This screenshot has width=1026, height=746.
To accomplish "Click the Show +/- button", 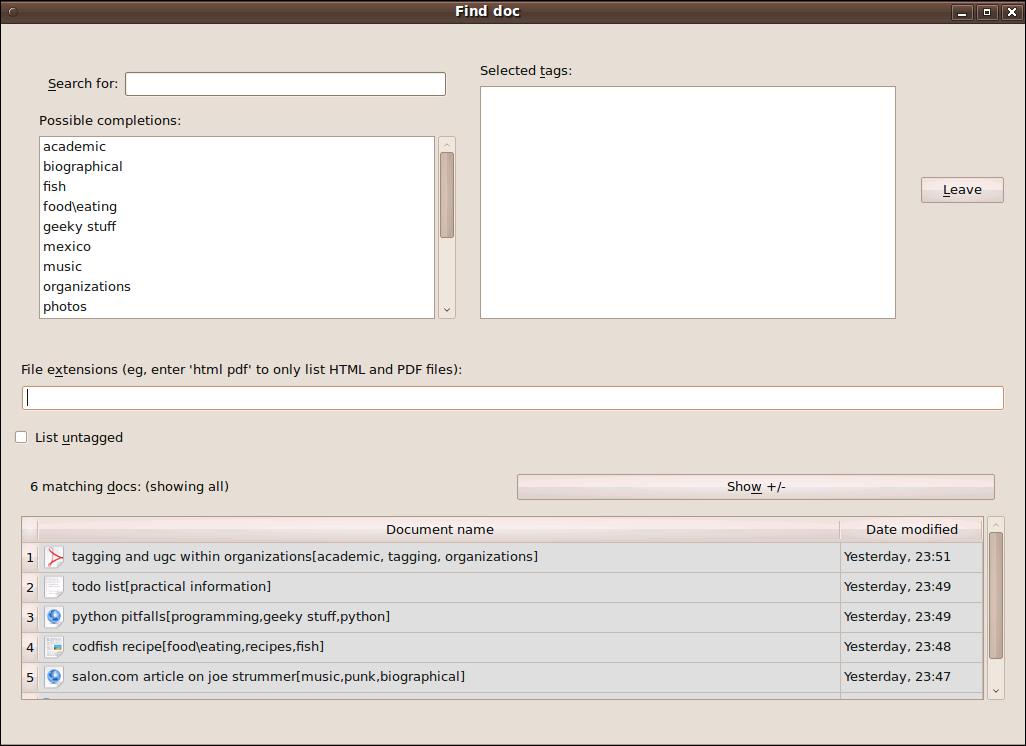I will (755, 487).
